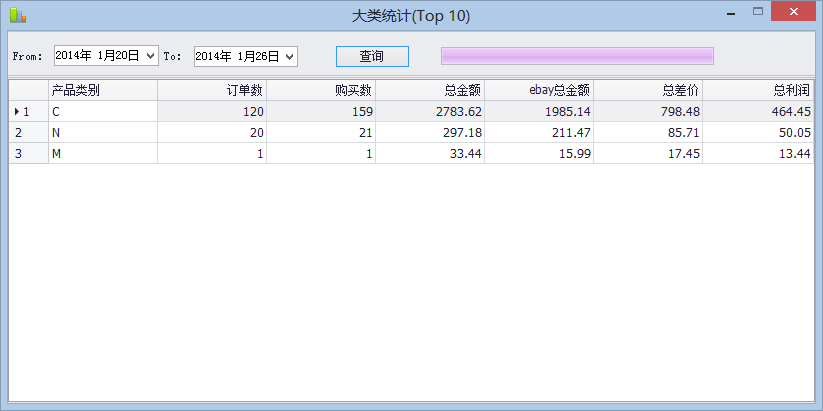
Task: Open the From date dropdown
Action: click(151, 57)
